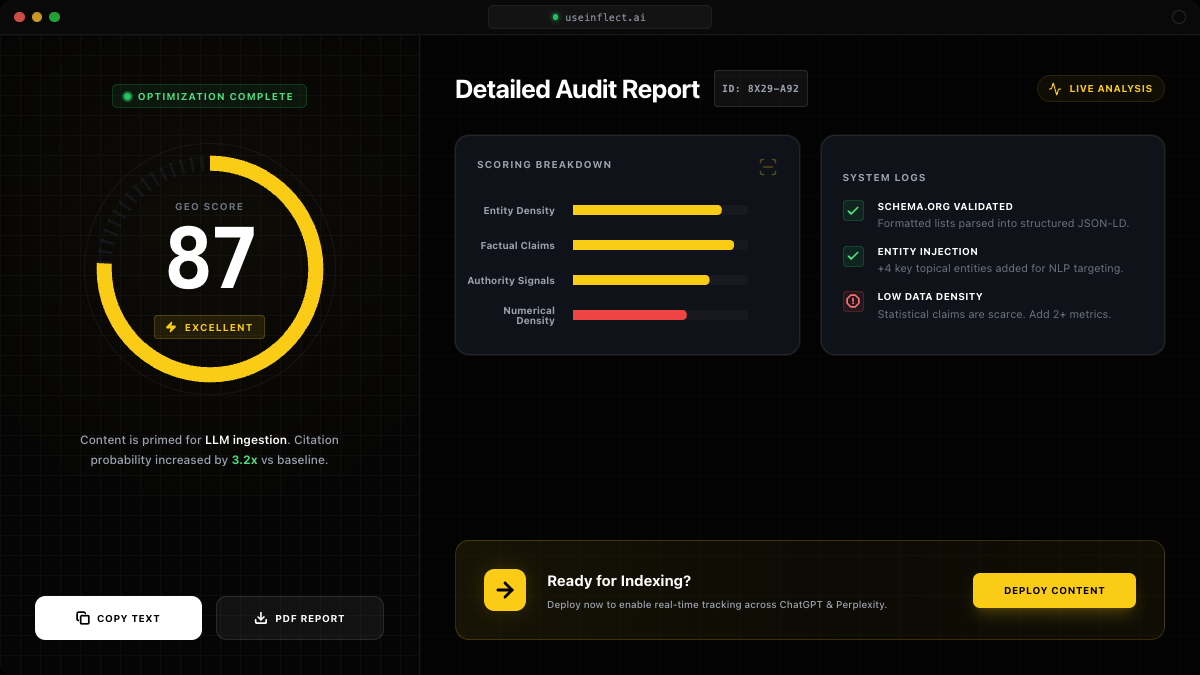Click the fullscreen scan icon in Scoring Breakdown

click(767, 167)
